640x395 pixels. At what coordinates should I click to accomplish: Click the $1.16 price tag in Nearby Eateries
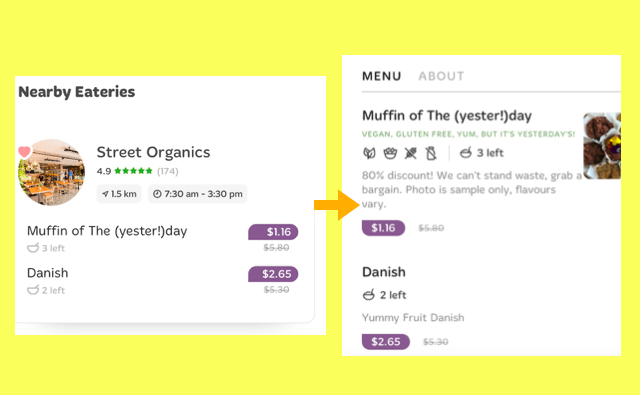273,232
